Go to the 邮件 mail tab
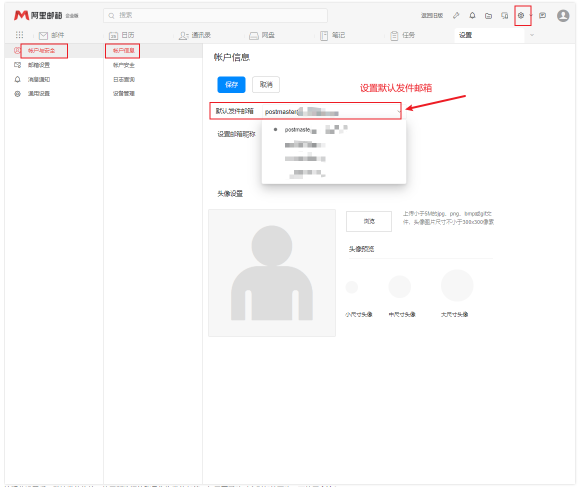Image resolution: width=580 pixels, height=487 pixels. coord(51,35)
